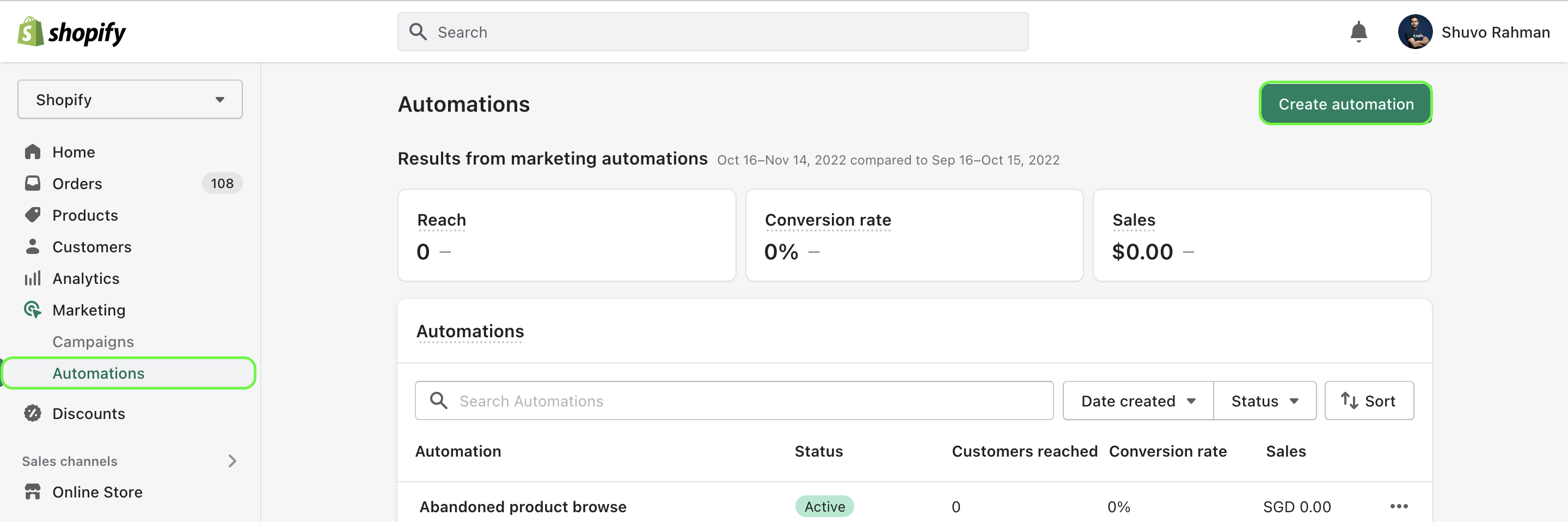Focus the Search Automations field
The height and width of the screenshot is (522, 1568).
[x=734, y=401]
